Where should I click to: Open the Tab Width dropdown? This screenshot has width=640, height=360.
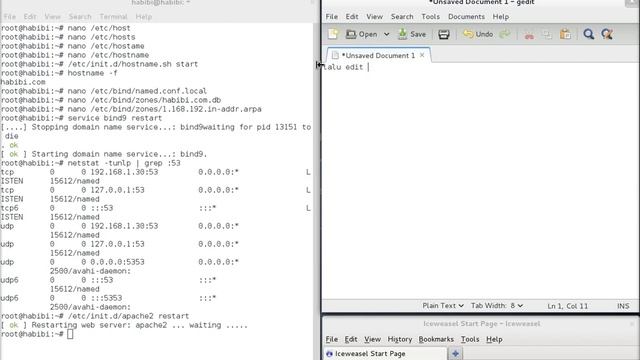point(497,306)
